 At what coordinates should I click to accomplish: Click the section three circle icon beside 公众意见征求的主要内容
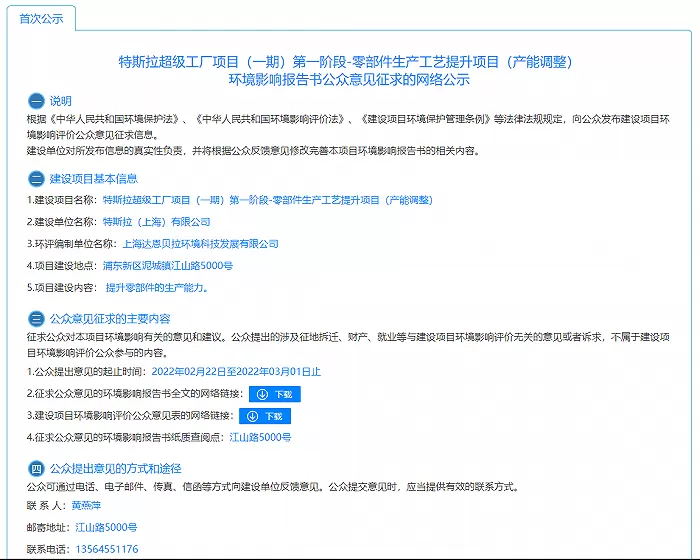(x=36, y=319)
